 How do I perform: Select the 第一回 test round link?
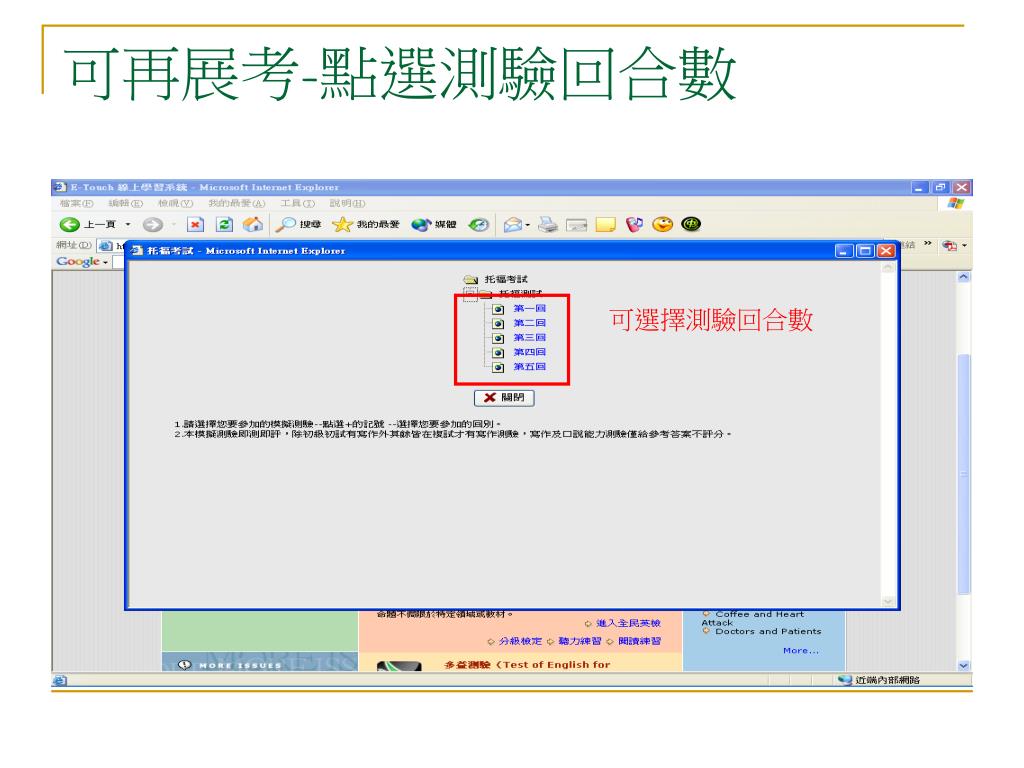click(x=530, y=308)
